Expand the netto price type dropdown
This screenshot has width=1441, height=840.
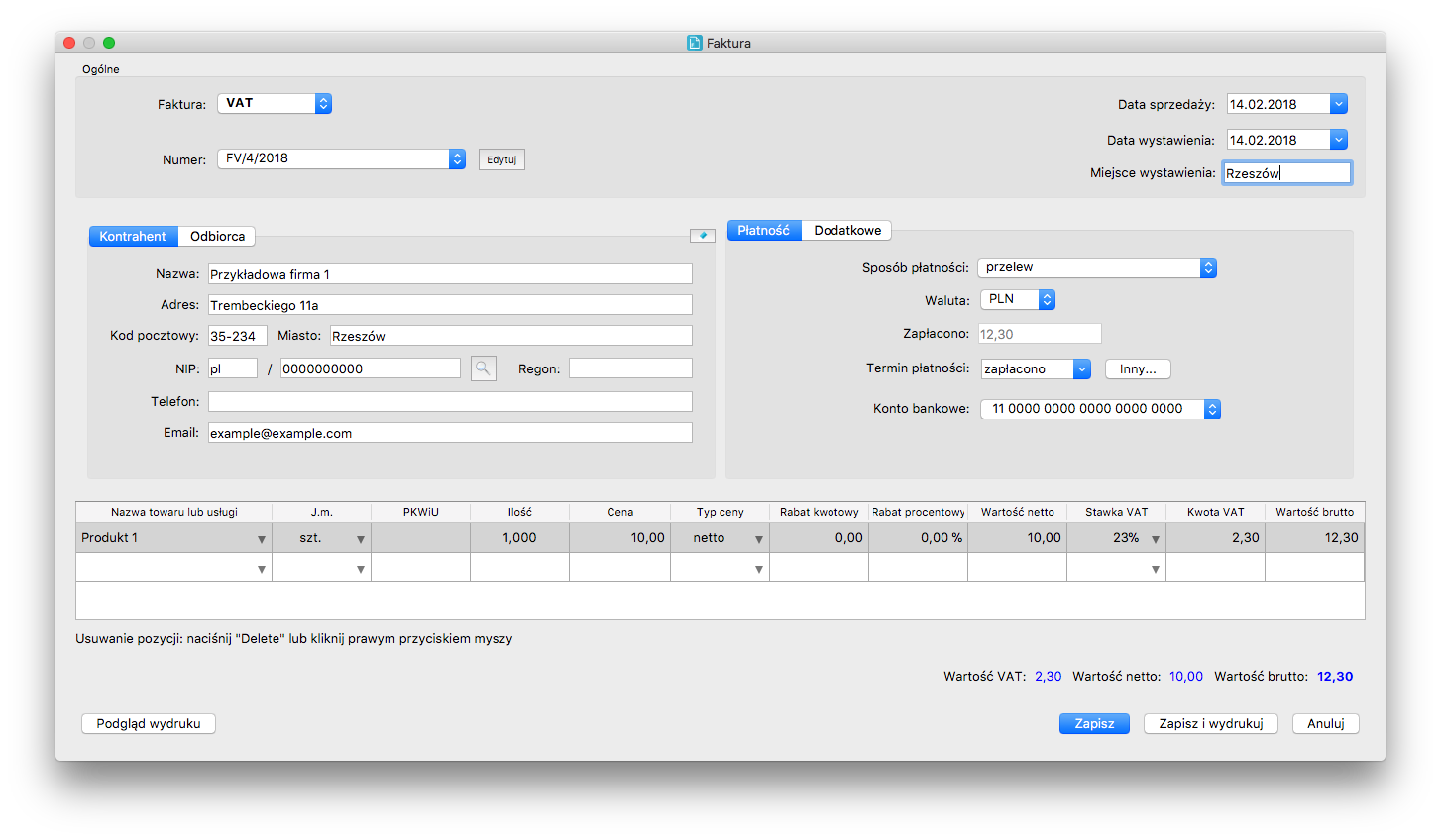tap(759, 539)
